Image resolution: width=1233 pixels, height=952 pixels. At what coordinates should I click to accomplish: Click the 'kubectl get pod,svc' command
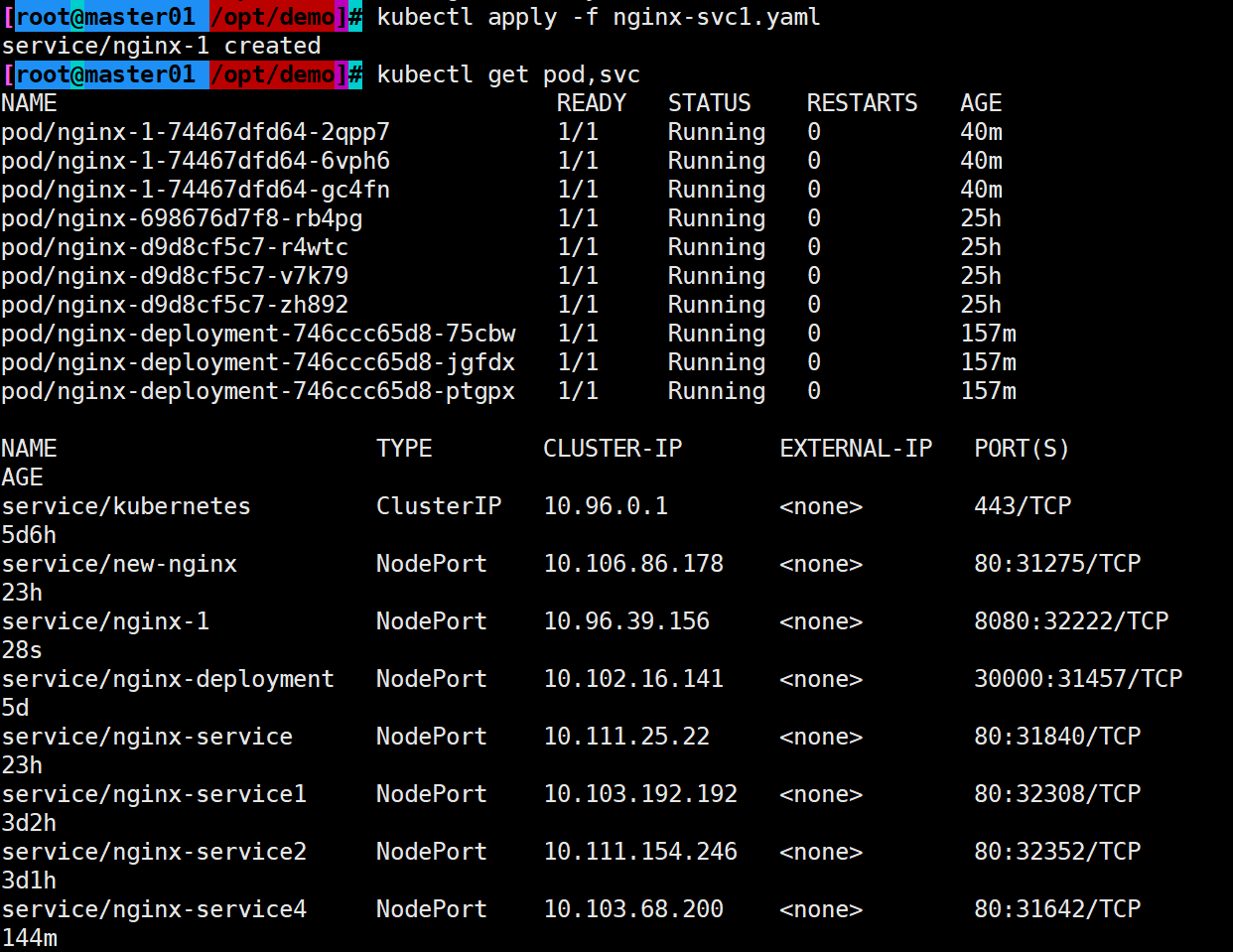click(x=508, y=74)
